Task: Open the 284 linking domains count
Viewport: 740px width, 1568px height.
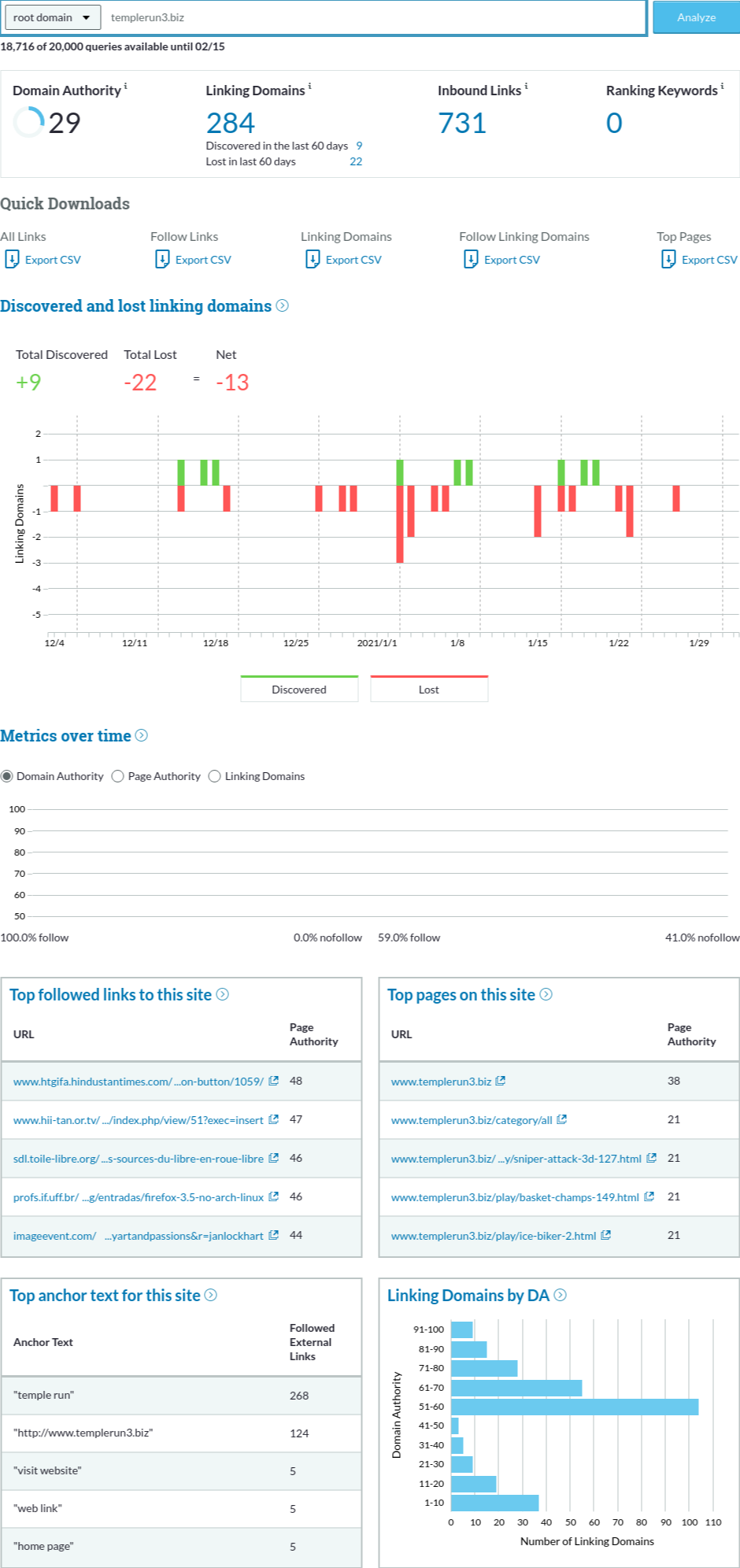Action: (231, 123)
